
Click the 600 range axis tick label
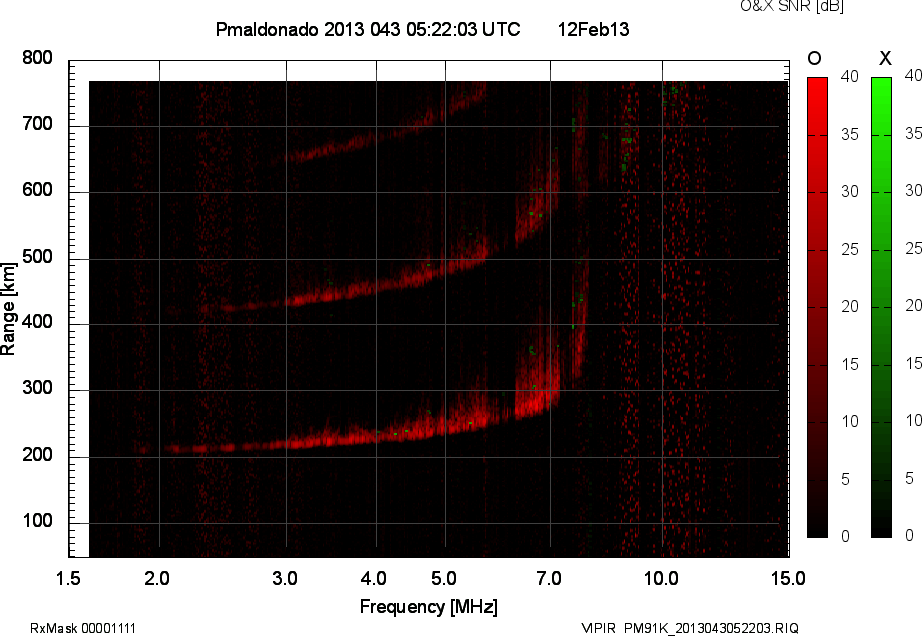(x=37, y=190)
